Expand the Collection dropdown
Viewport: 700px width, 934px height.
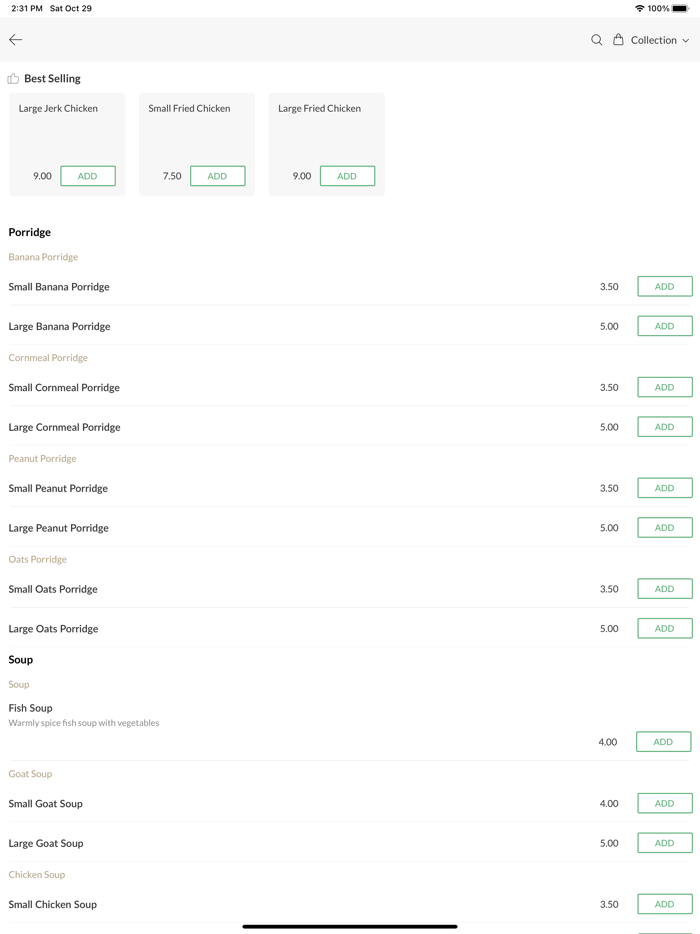click(660, 40)
